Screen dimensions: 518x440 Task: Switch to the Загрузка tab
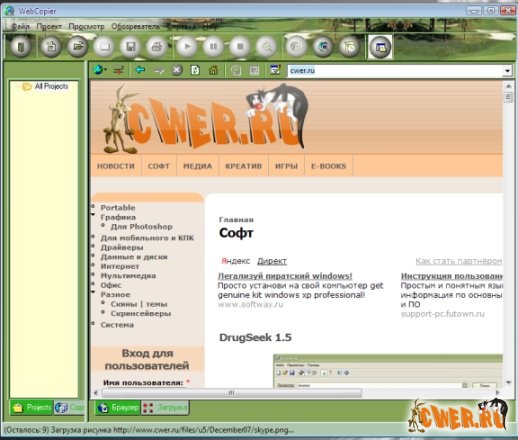pyautogui.click(x=165, y=407)
